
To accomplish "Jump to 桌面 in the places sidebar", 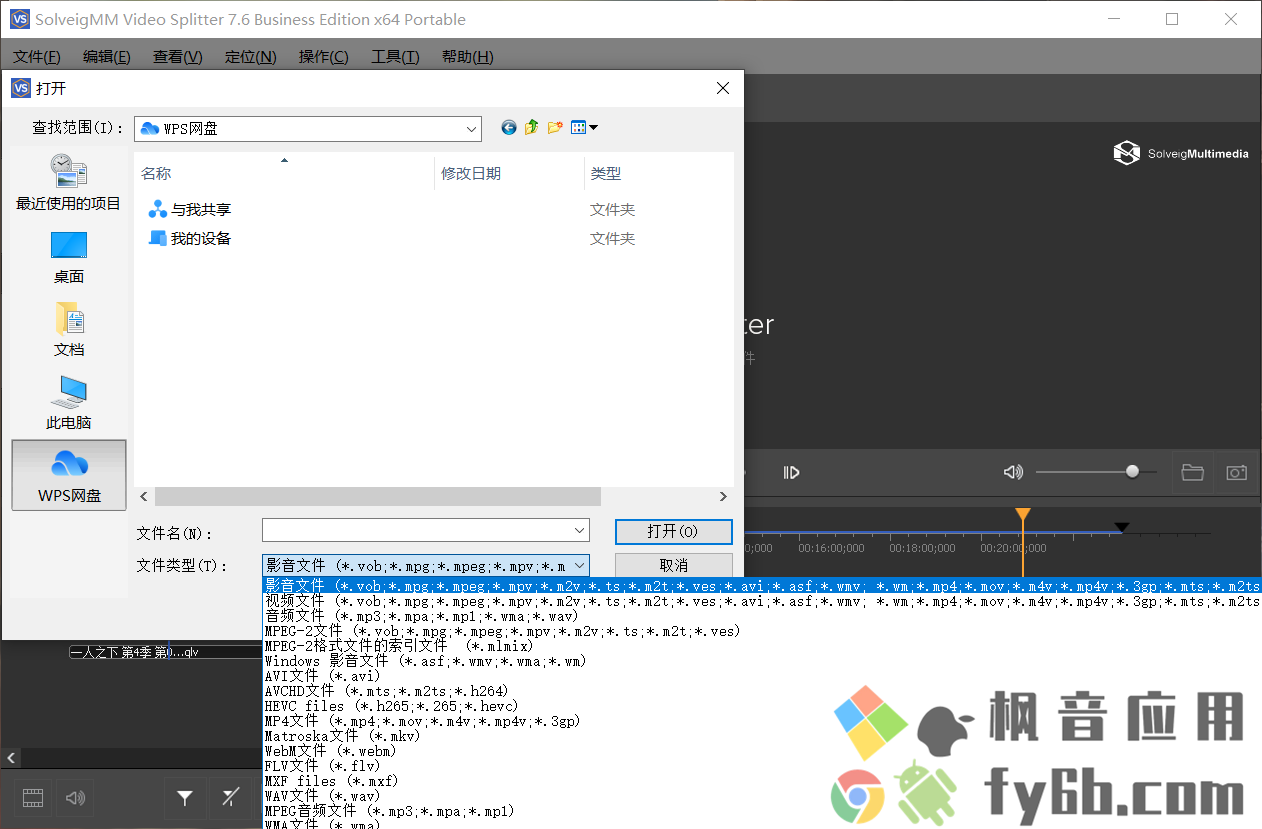I will point(68,257).
